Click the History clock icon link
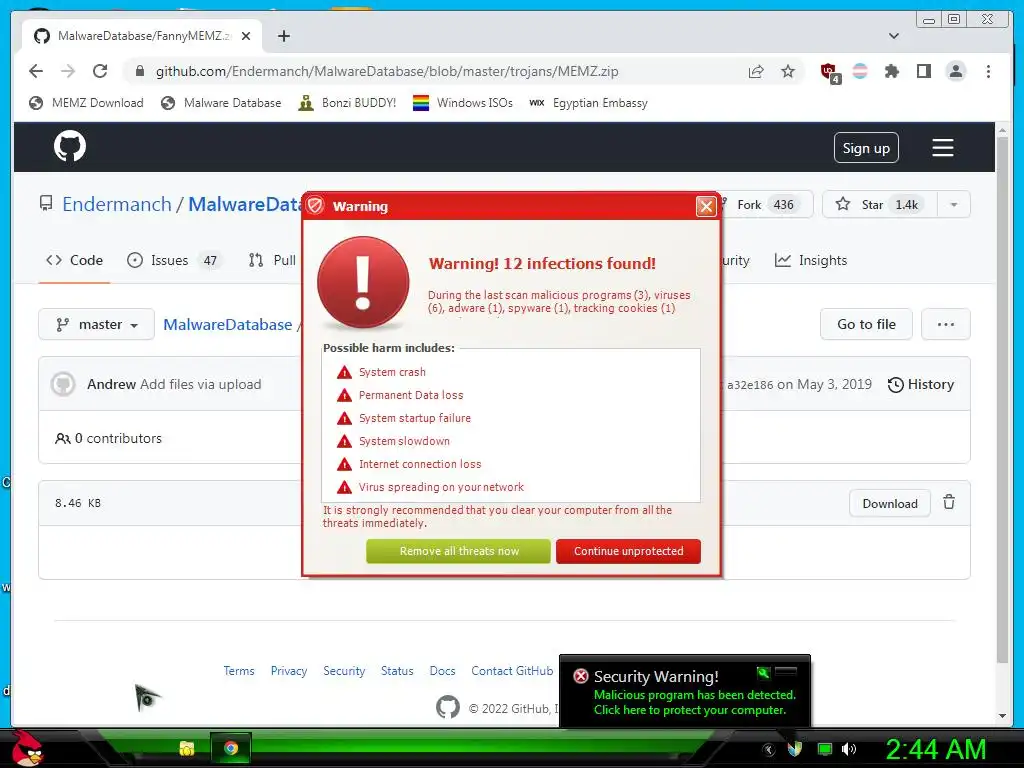This screenshot has width=1024, height=768. coord(921,384)
